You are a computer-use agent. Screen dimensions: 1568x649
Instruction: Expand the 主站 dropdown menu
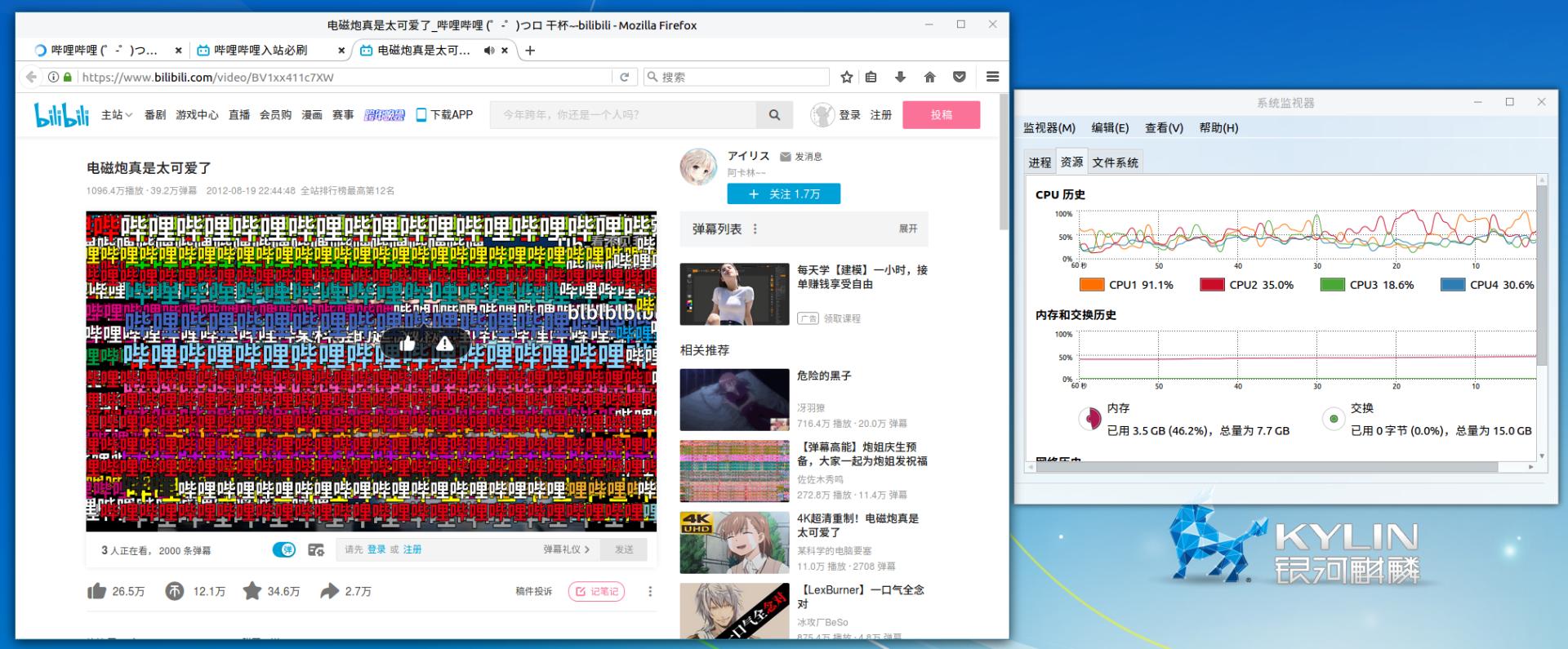116,115
